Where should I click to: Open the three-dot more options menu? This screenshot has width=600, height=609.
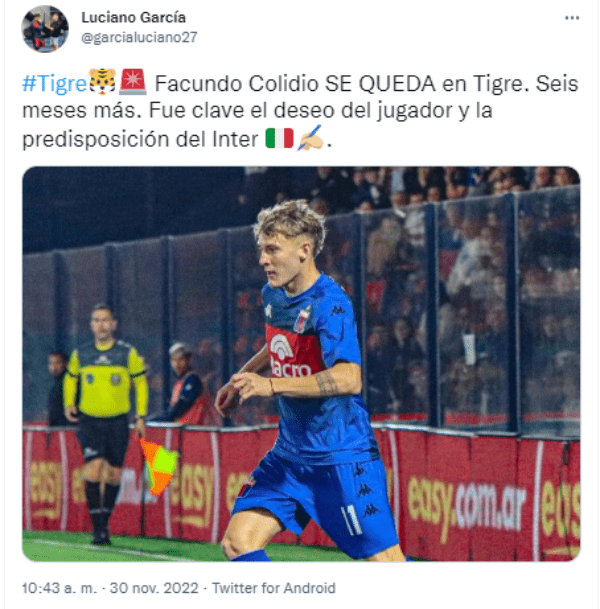[x=572, y=18]
